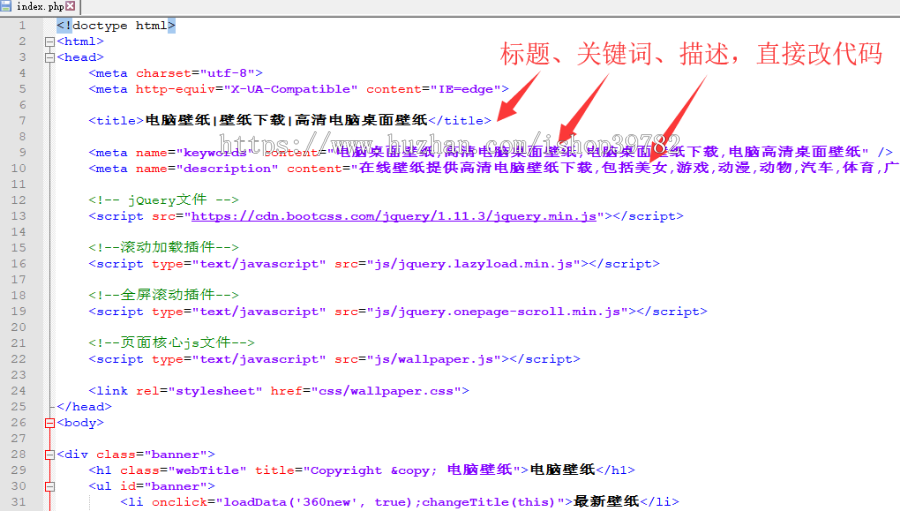Screen dimensions: 900x511
Task: Click the title text 电脑壁纸|壁纸下载
Action: pos(215,120)
